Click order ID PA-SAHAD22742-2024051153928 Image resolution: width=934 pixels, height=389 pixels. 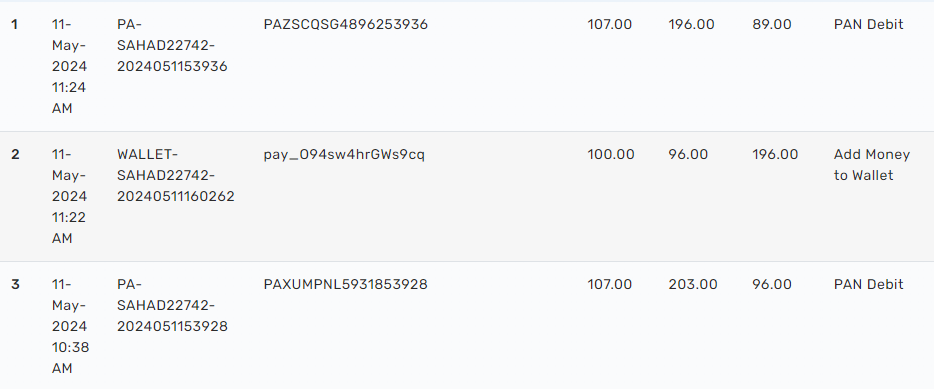pos(172,305)
